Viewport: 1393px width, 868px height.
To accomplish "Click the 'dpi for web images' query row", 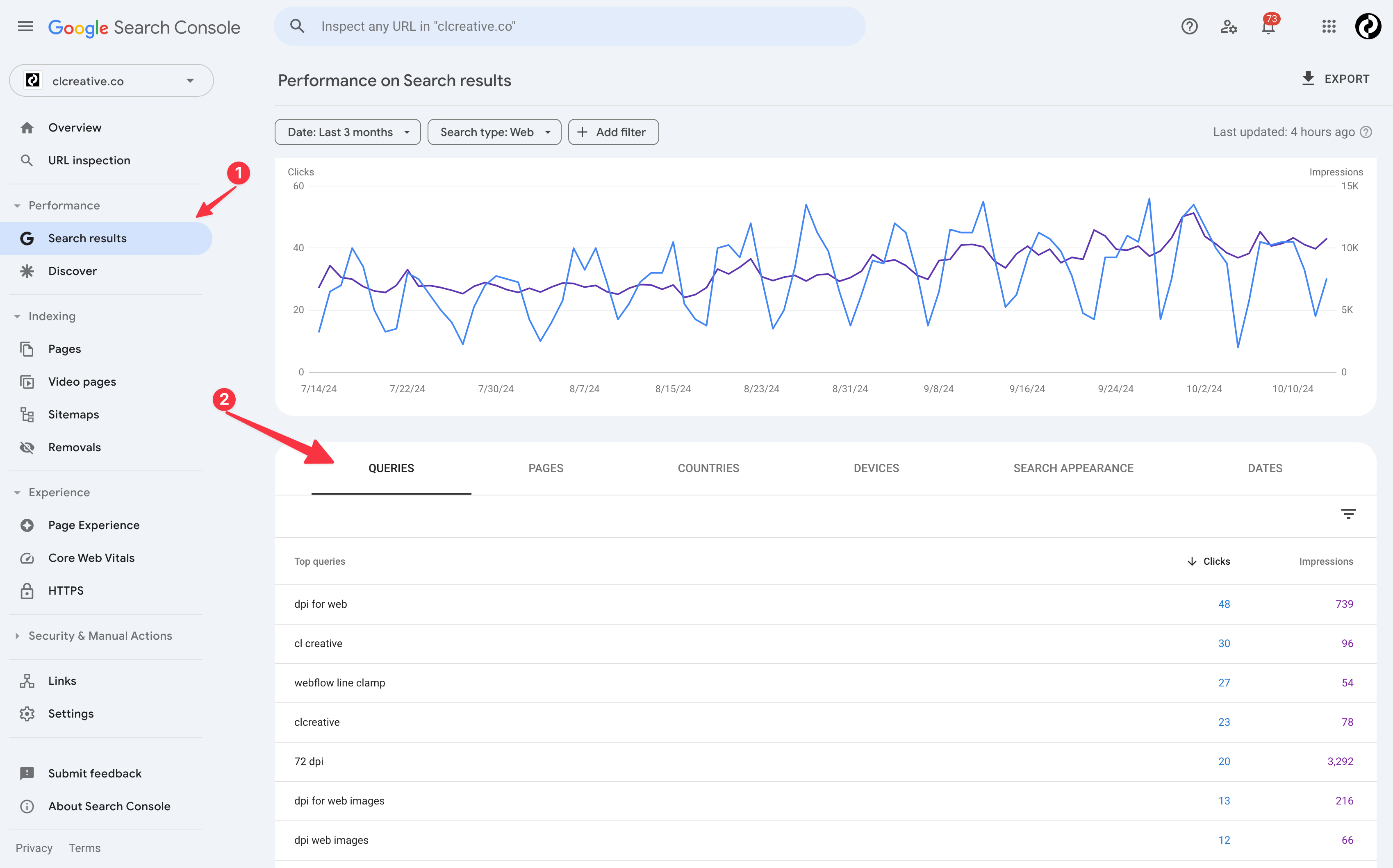I will pos(825,801).
